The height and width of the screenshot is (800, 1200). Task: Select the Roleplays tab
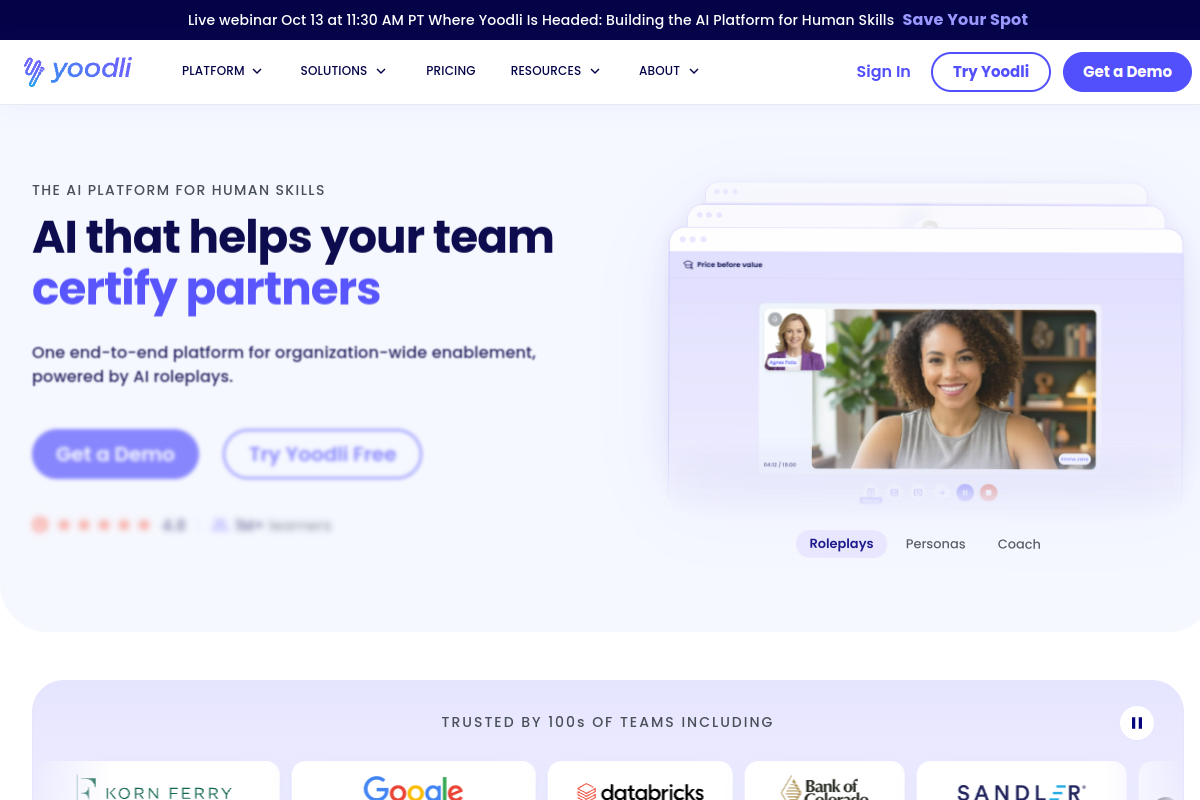click(841, 544)
